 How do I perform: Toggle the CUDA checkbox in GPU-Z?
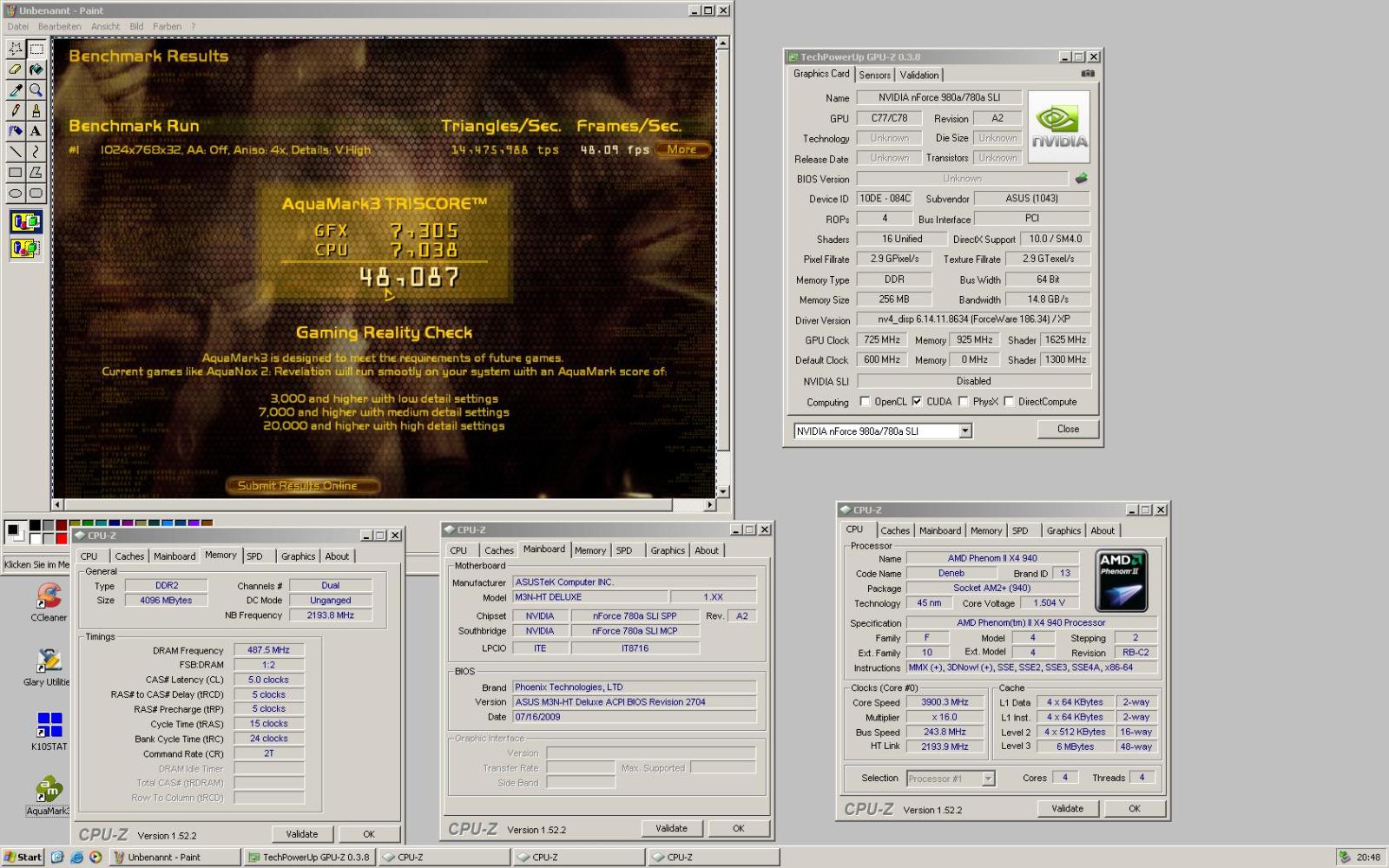[x=917, y=401]
